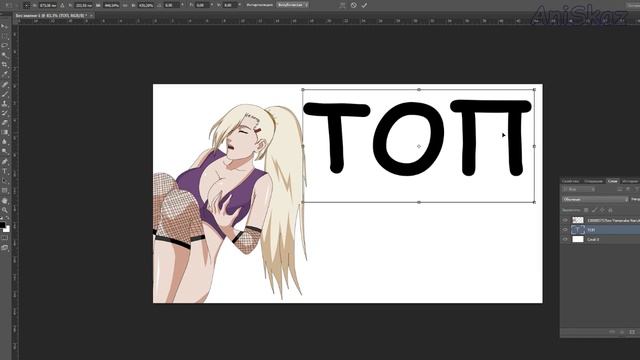Switch to the tab right of Слои
640x360 pixels.
(630, 181)
